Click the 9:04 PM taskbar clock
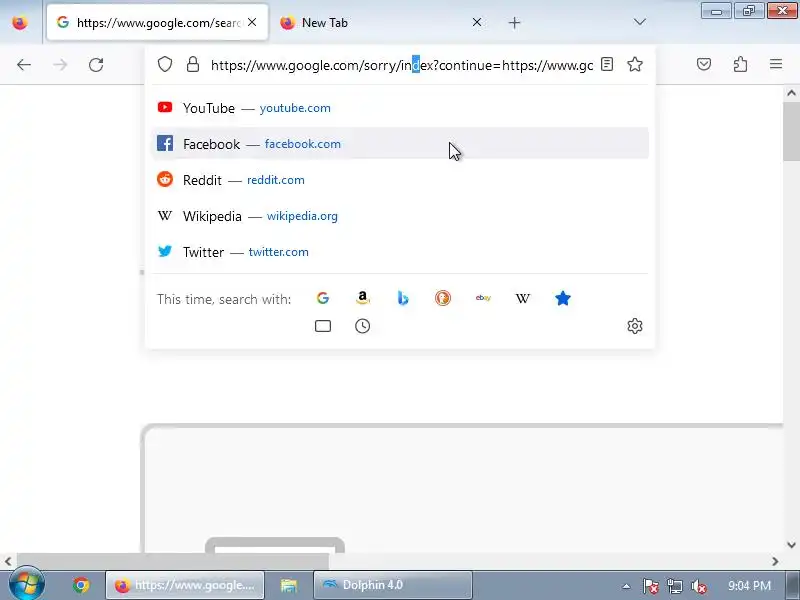The width and height of the screenshot is (800, 600). (x=749, y=585)
